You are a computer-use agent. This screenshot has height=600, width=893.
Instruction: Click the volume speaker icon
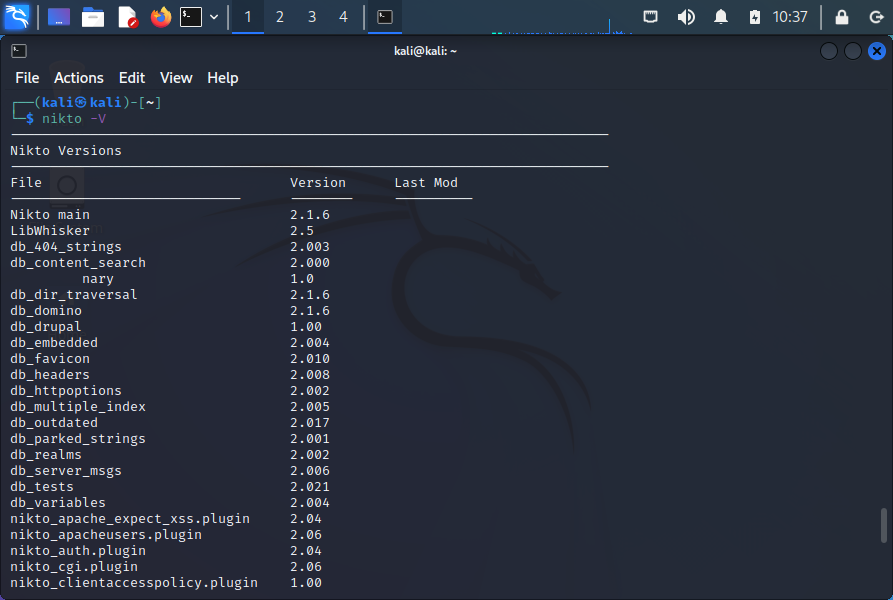coord(686,17)
